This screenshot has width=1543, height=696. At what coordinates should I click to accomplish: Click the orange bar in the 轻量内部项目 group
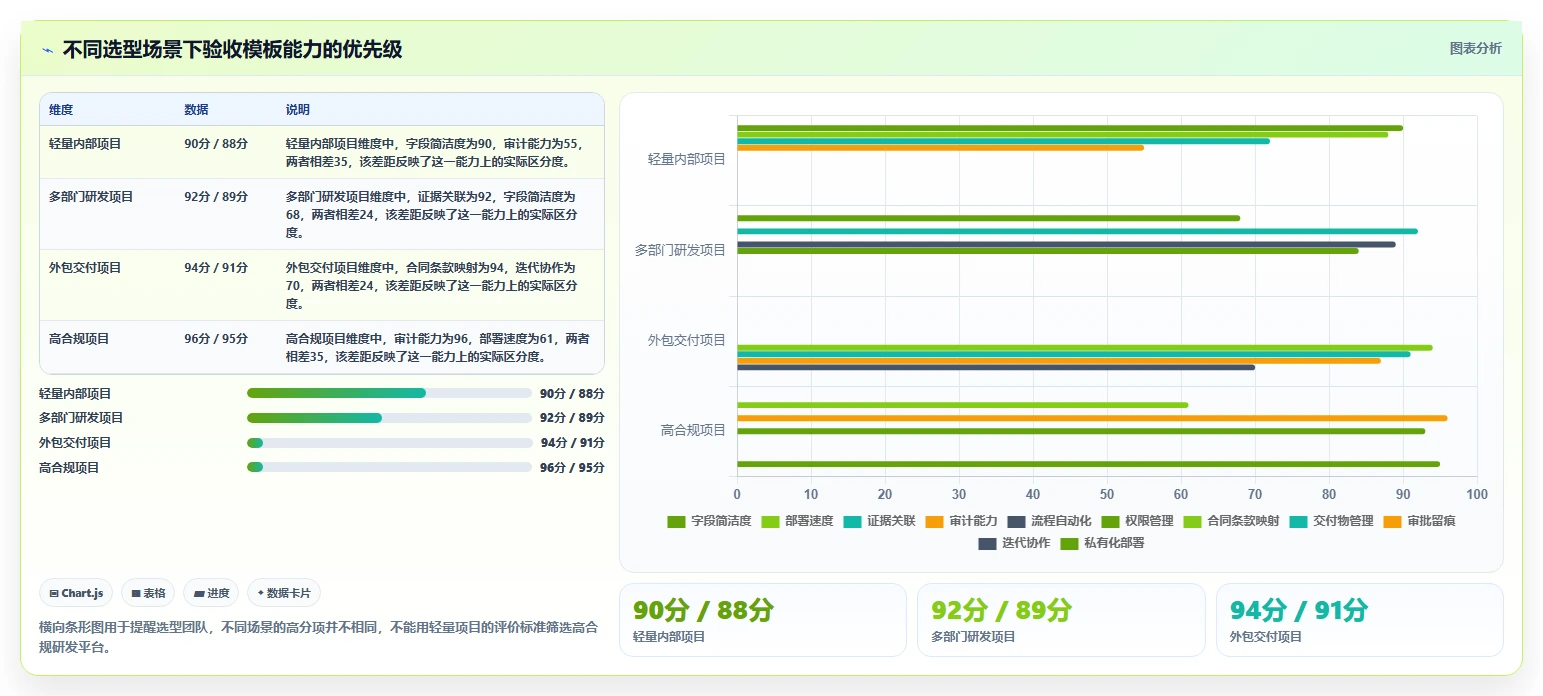(x=940, y=148)
